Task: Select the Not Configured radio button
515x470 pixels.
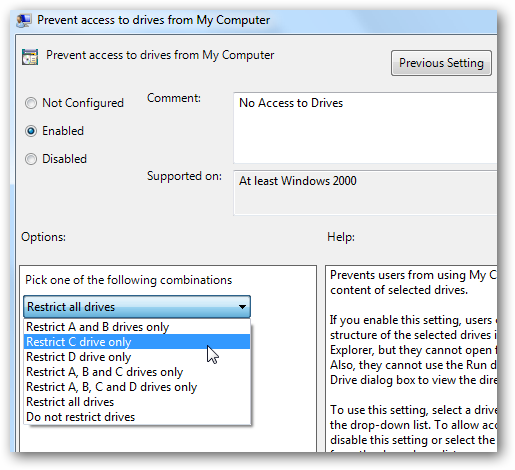Action: click(31, 103)
